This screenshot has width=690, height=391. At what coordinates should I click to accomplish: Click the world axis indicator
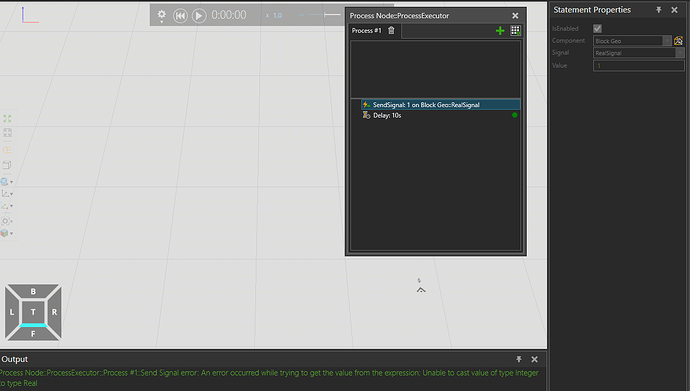click(29, 15)
